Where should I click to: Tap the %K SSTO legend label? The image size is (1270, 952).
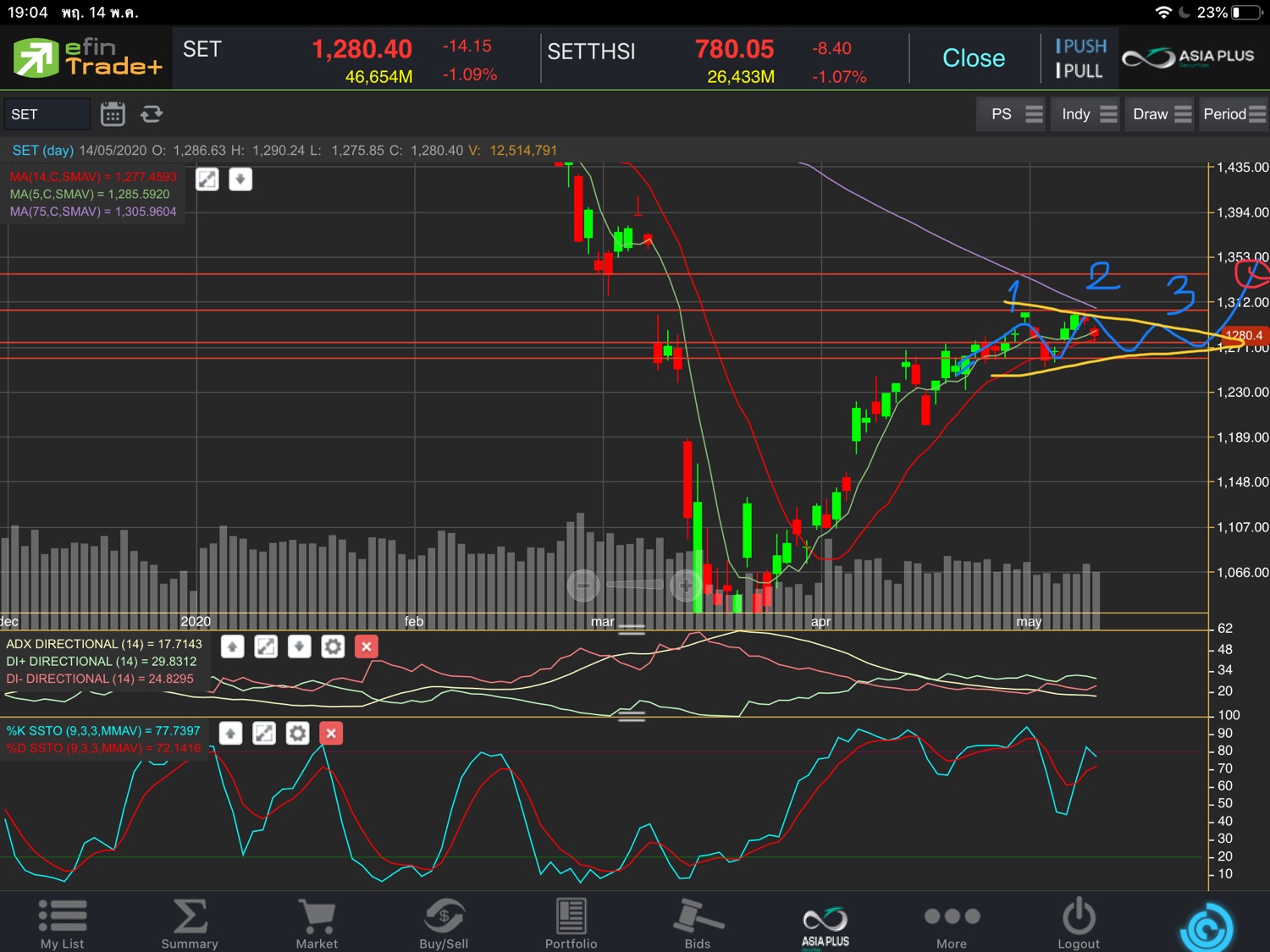103,731
